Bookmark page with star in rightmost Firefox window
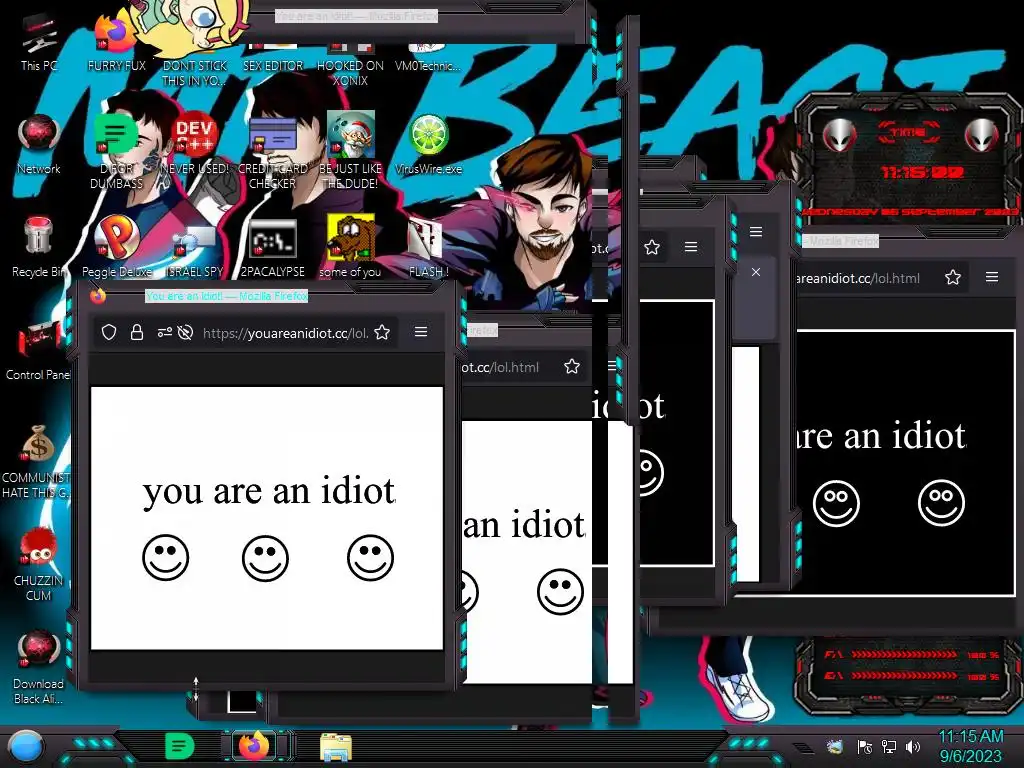1024x768 pixels. tap(953, 278)
